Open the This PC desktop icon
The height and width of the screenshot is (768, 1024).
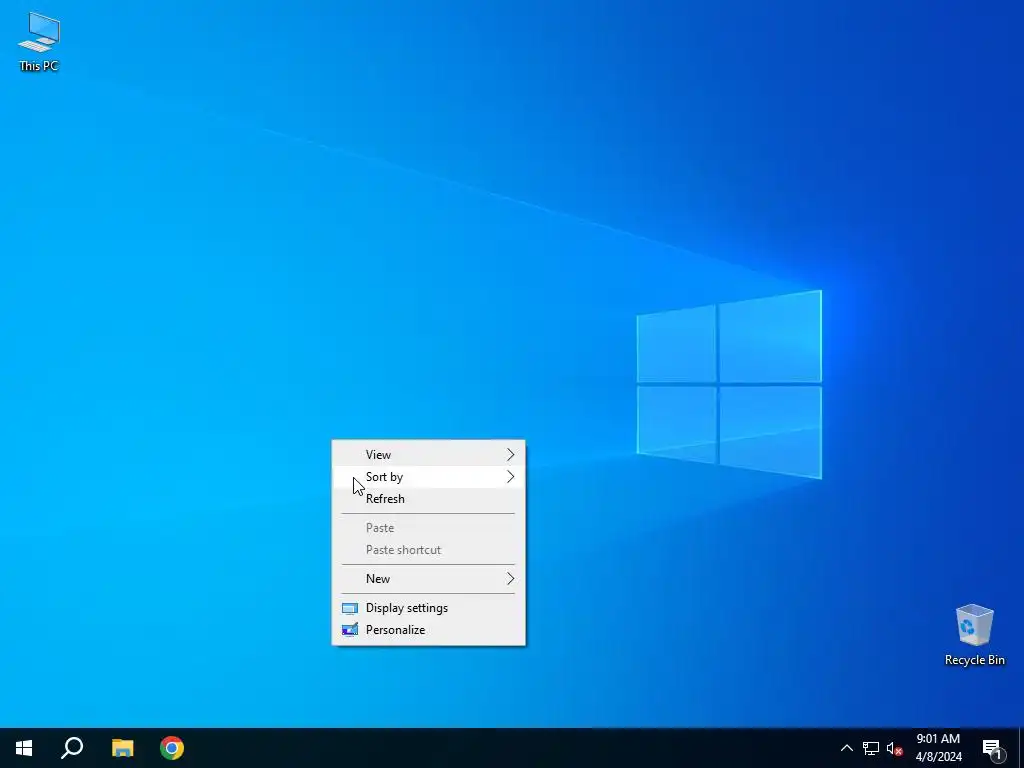point(39,40)
